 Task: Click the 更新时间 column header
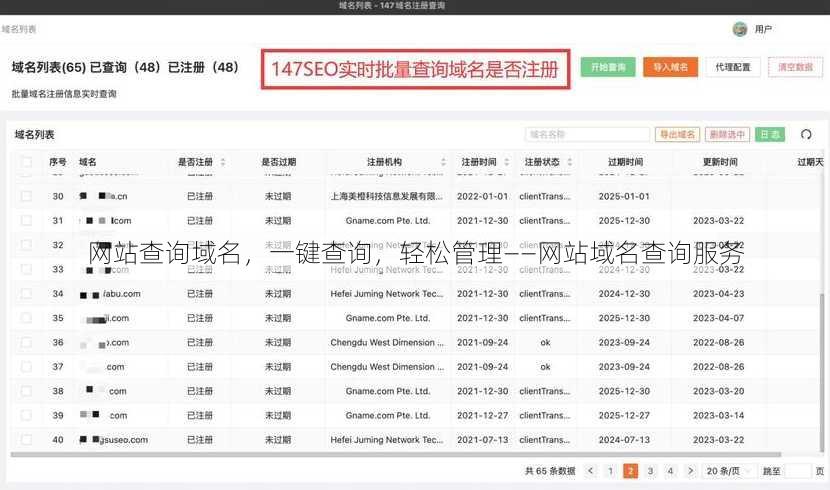720,162
